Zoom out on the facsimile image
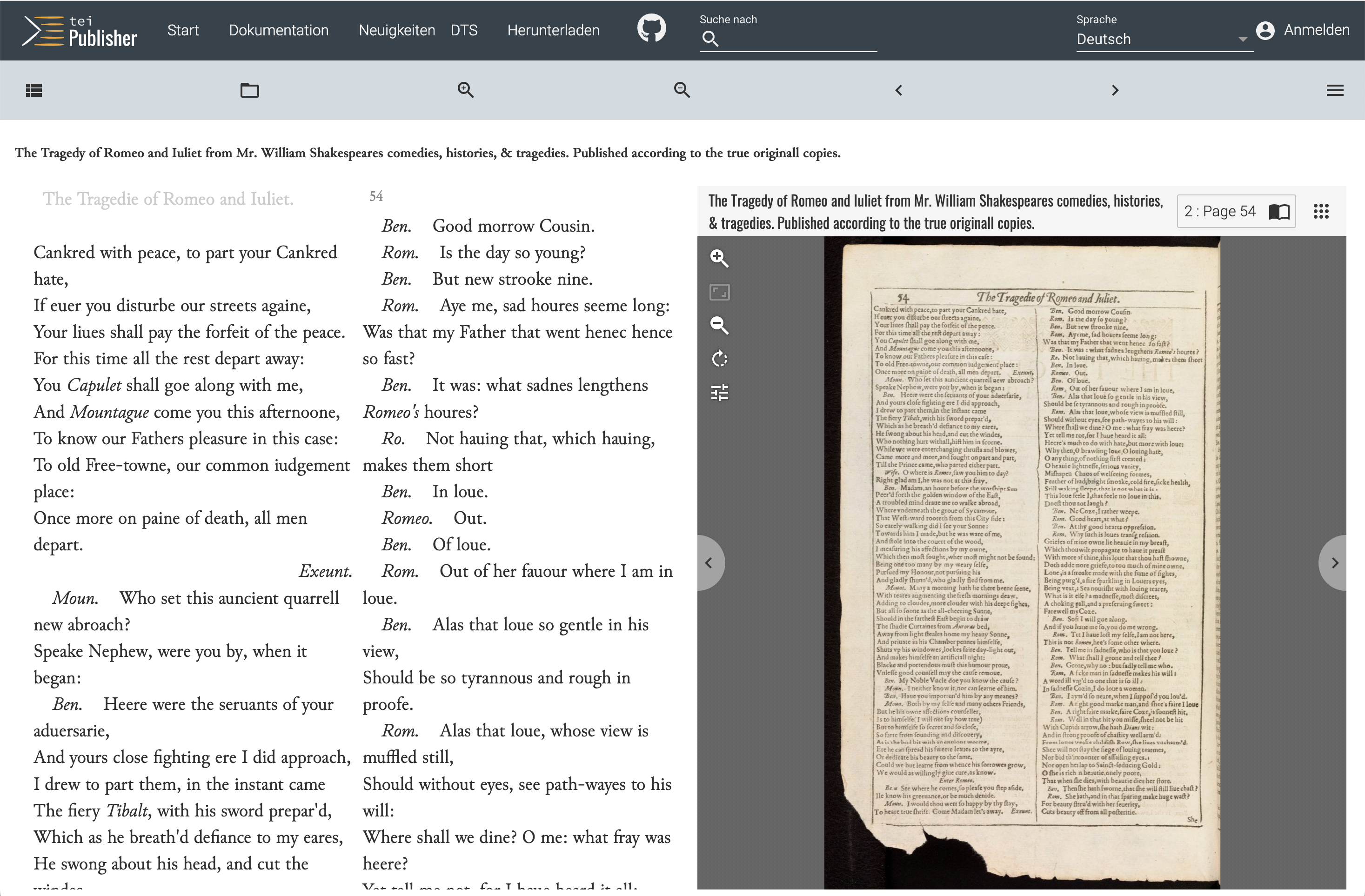The height and width of the screenshot is (896, 1365). tap(719, 325)
